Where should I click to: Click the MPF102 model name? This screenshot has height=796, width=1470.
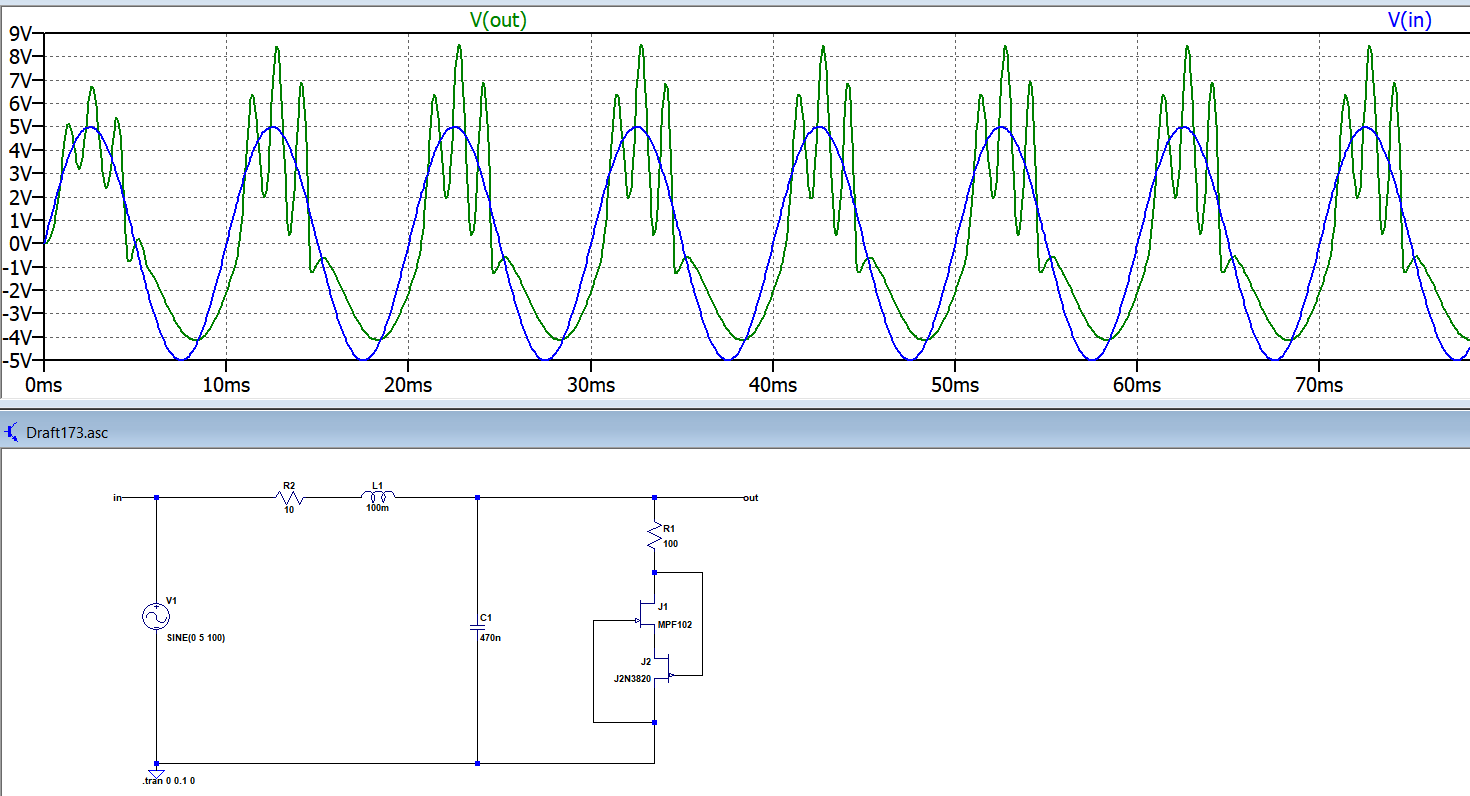[674, 624]
